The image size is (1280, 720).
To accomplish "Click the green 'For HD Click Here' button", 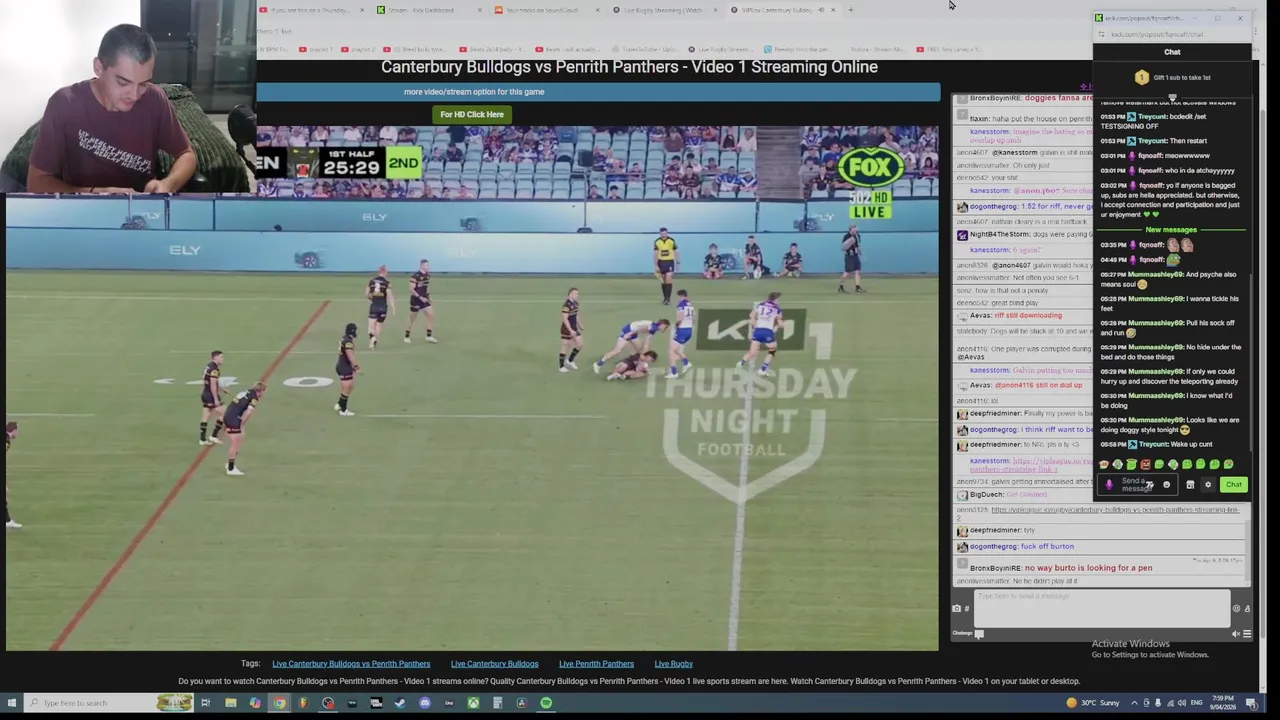I will (472, 114).
